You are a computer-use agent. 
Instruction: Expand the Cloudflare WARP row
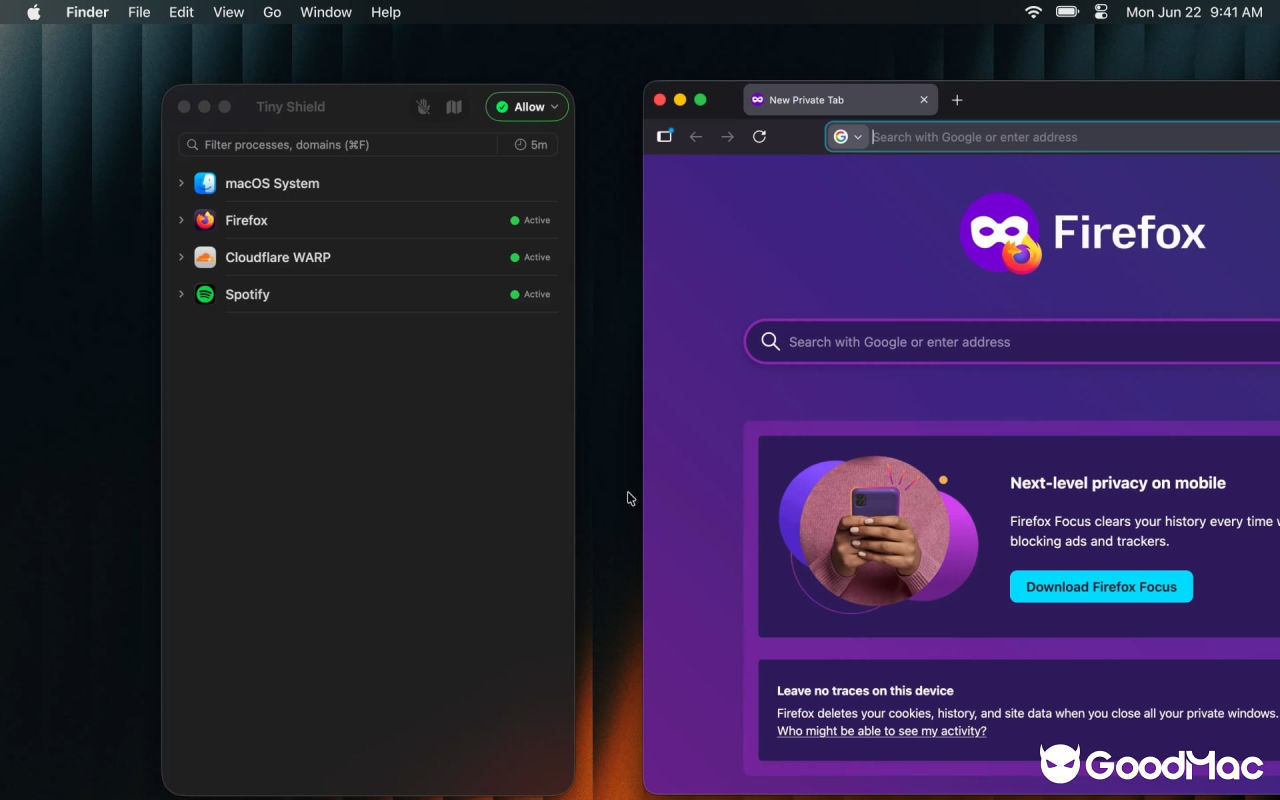tap(181, 257)
